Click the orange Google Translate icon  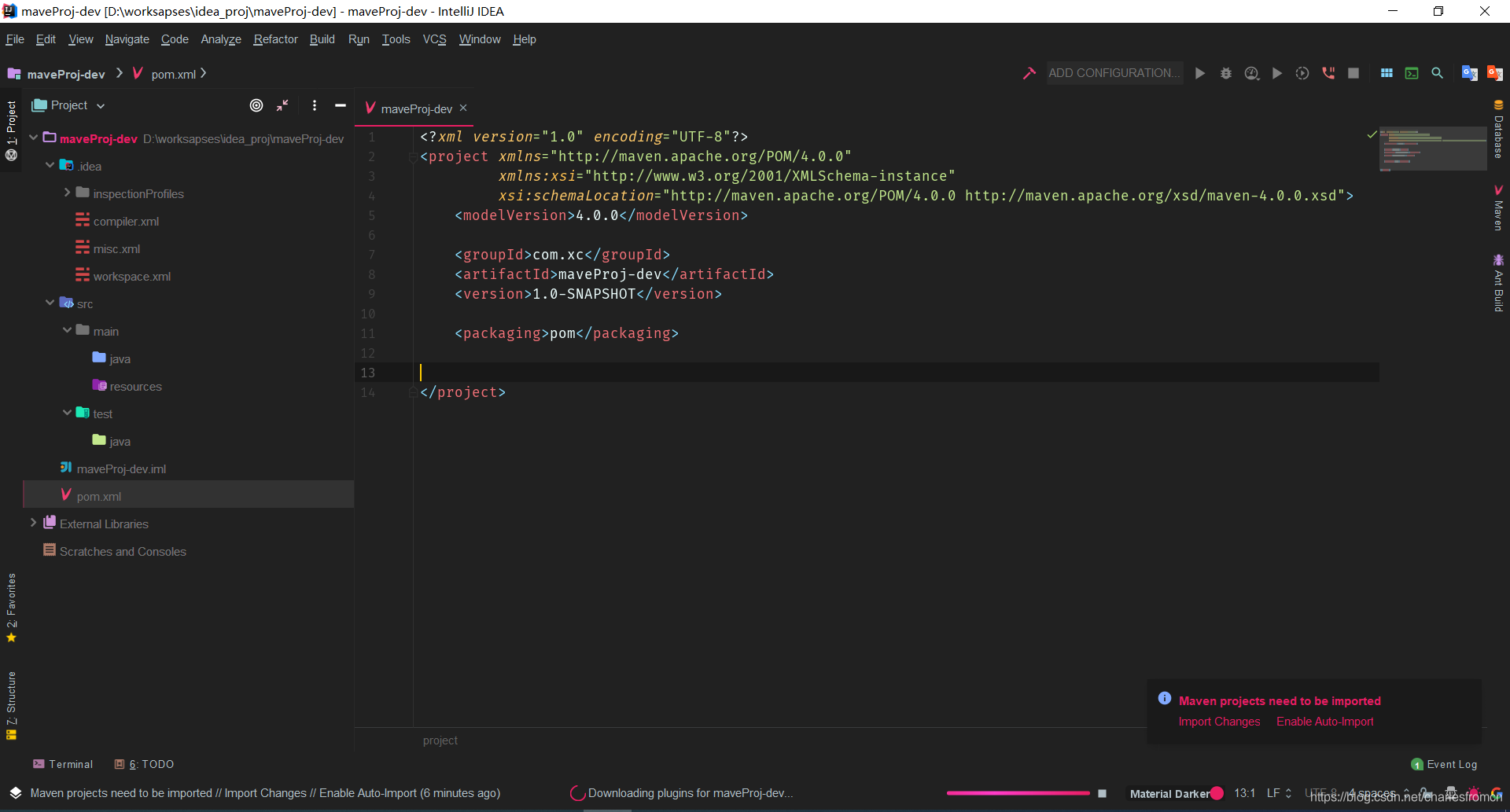[1494, 73]
